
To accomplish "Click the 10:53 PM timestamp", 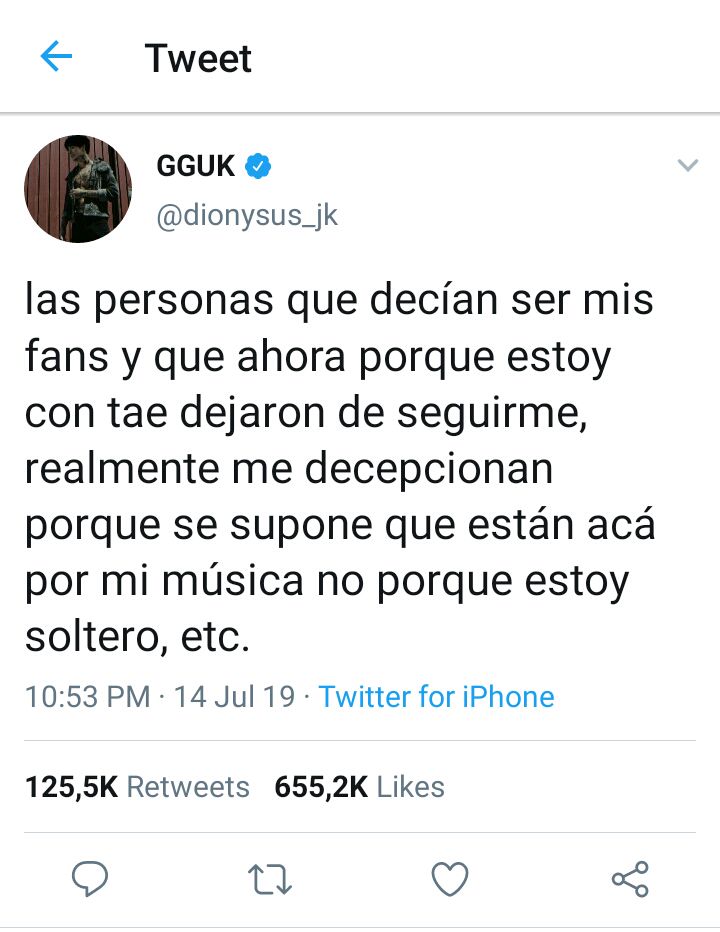I will click(x=87, y=697).
